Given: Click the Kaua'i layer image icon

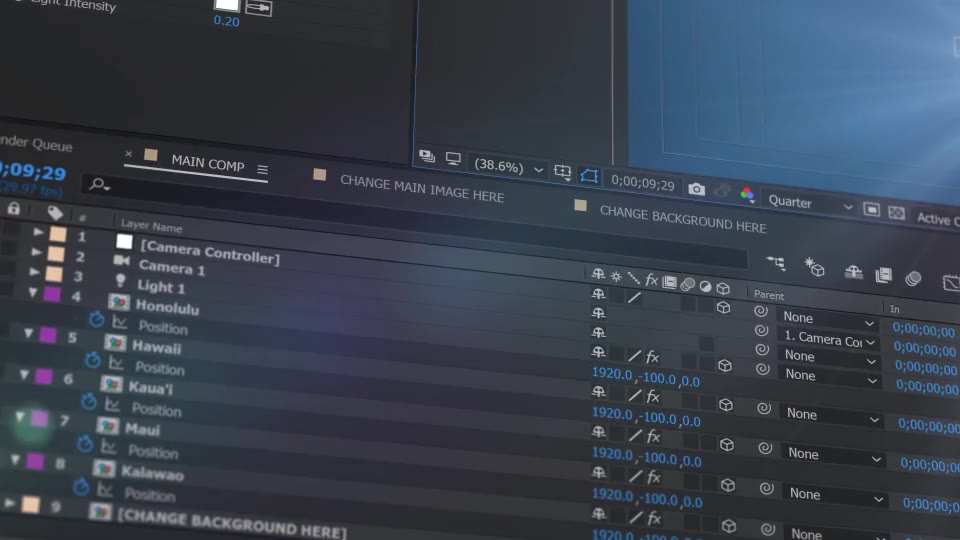Looking at the screenshot, I should pyautogui.click(x=111, y=384).
